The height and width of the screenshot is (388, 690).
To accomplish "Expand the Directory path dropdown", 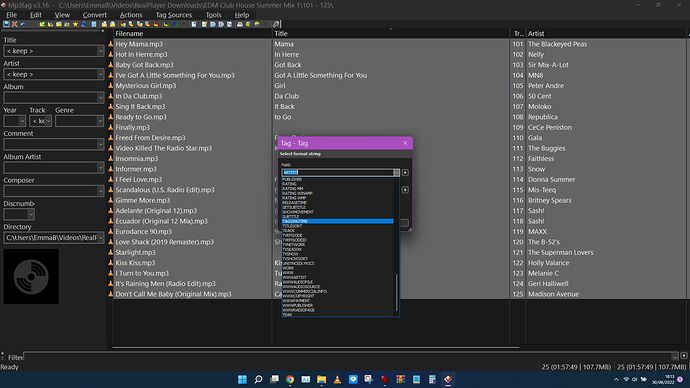I will pyautogui.click(x=101, y=238).
